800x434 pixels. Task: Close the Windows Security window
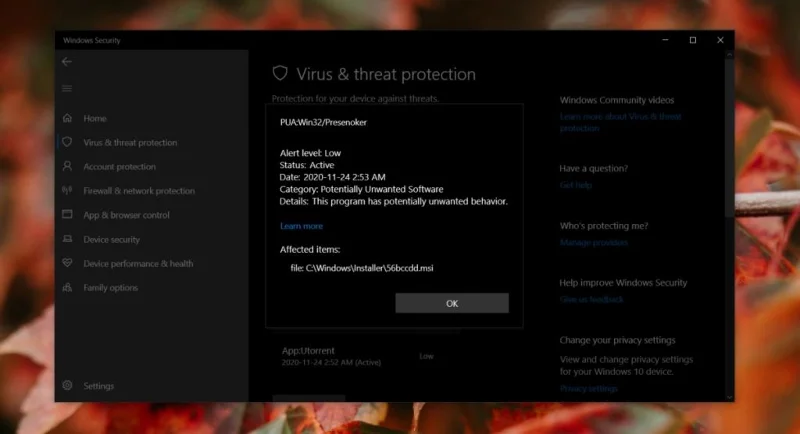coord(720,40)
